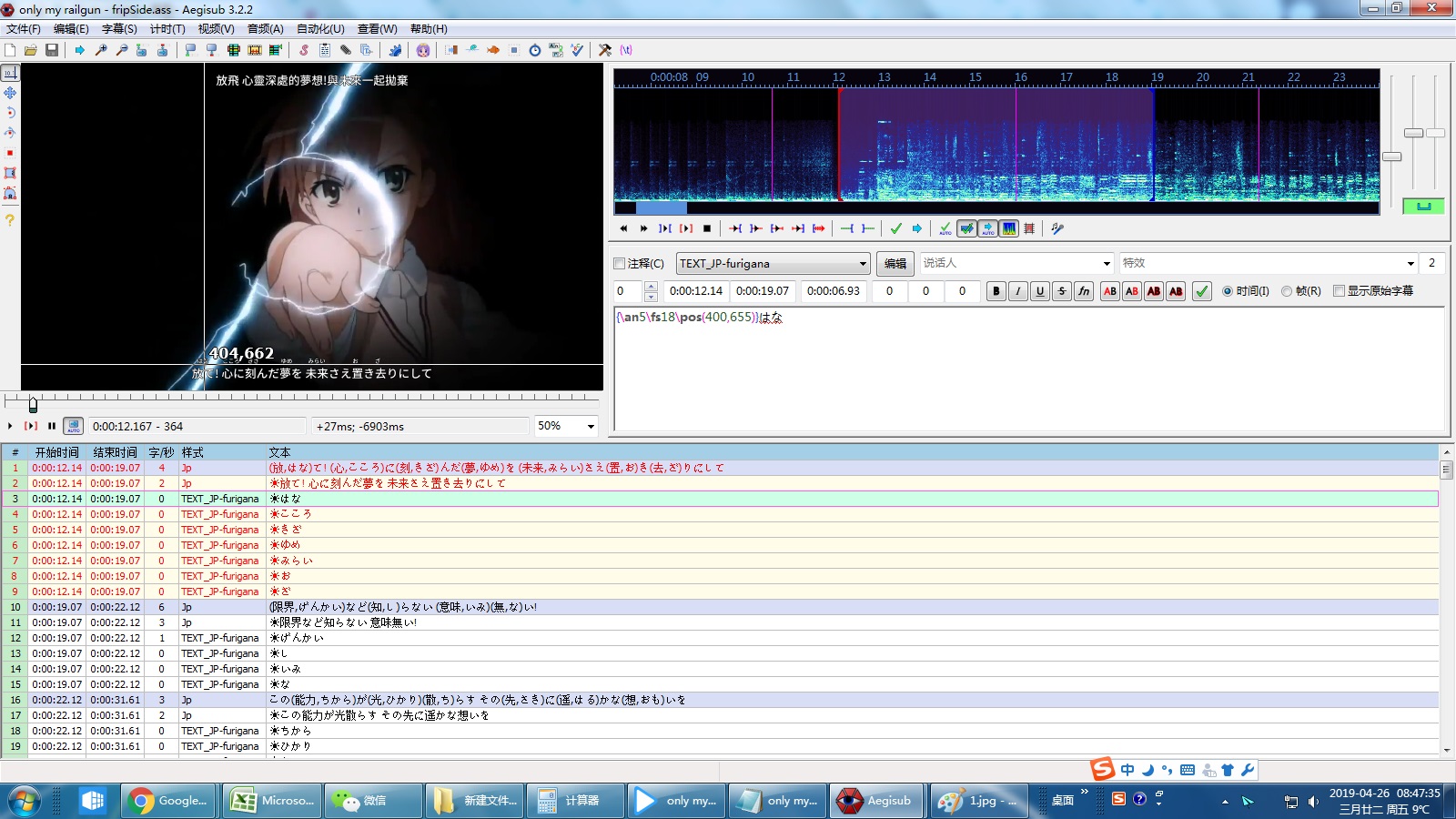Check the 注释(C) comment checkbox

coord(620,264)
